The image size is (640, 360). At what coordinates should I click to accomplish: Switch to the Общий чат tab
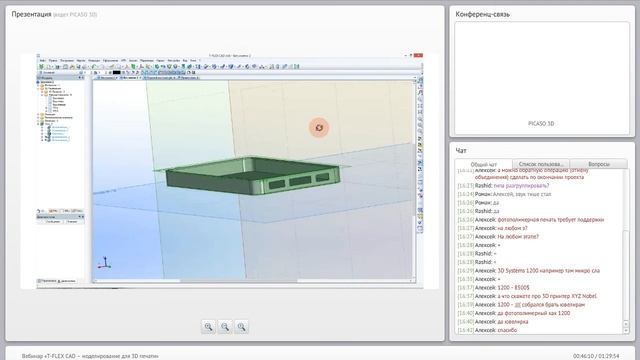484,164
